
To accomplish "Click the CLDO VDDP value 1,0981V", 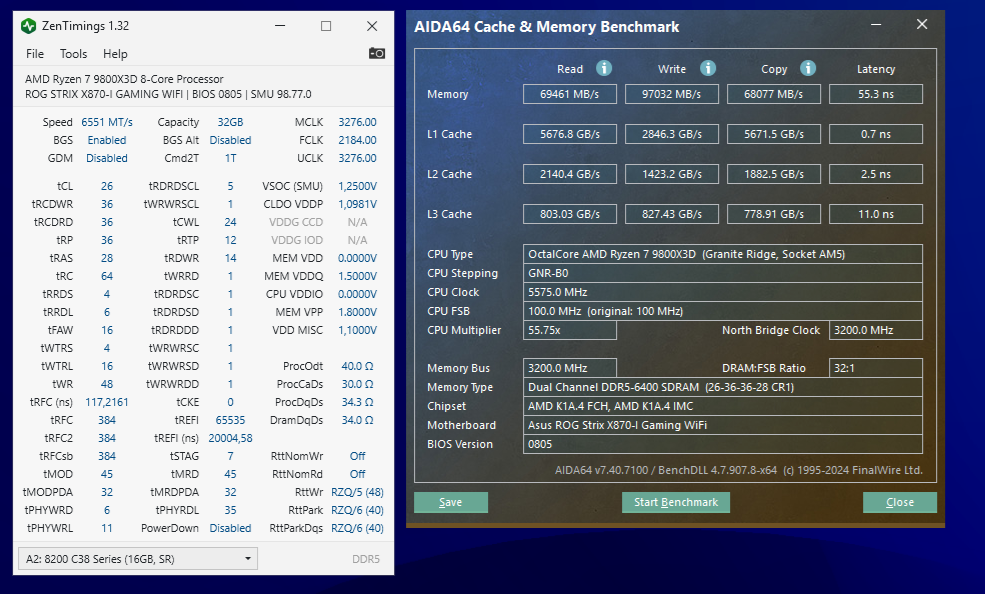I will pyautogui.click(x=357, y=204).
